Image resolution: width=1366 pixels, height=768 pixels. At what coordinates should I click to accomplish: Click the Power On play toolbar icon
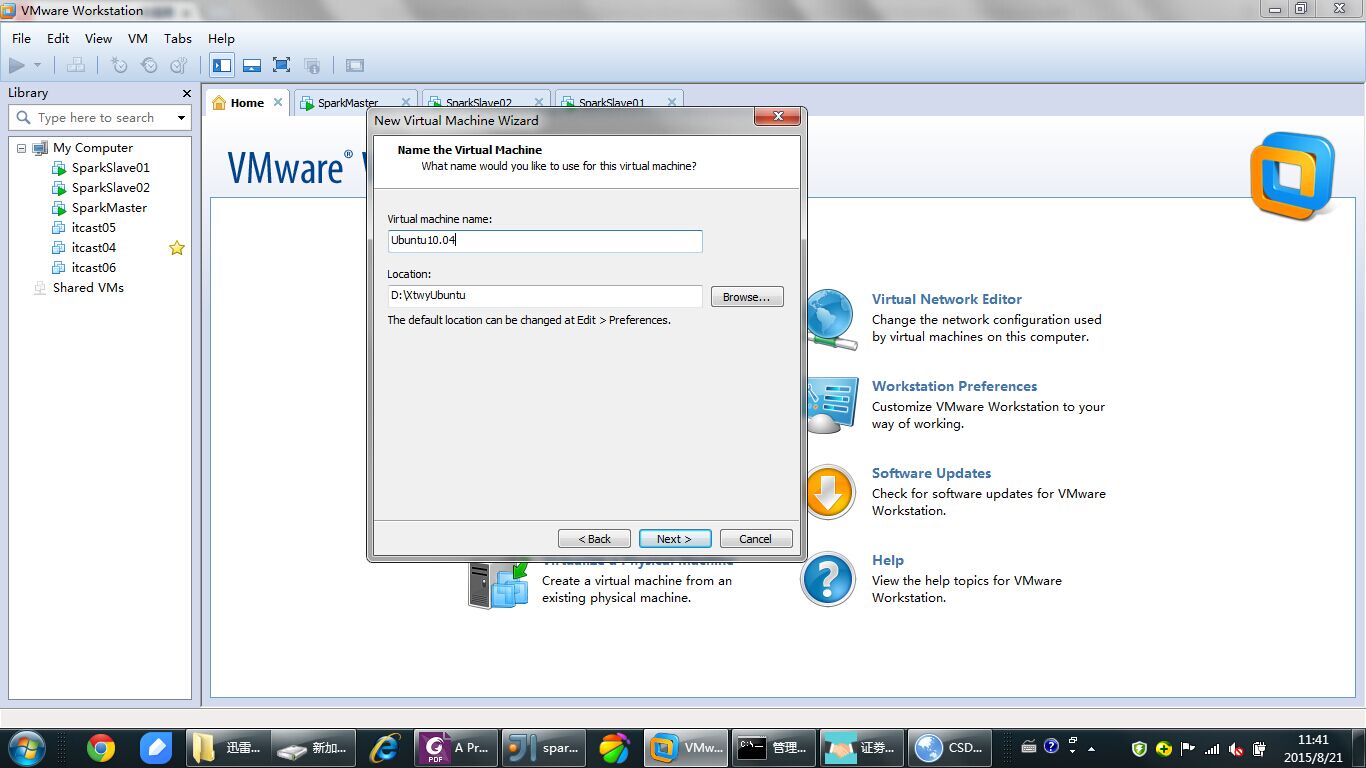[x=17, y=65]
